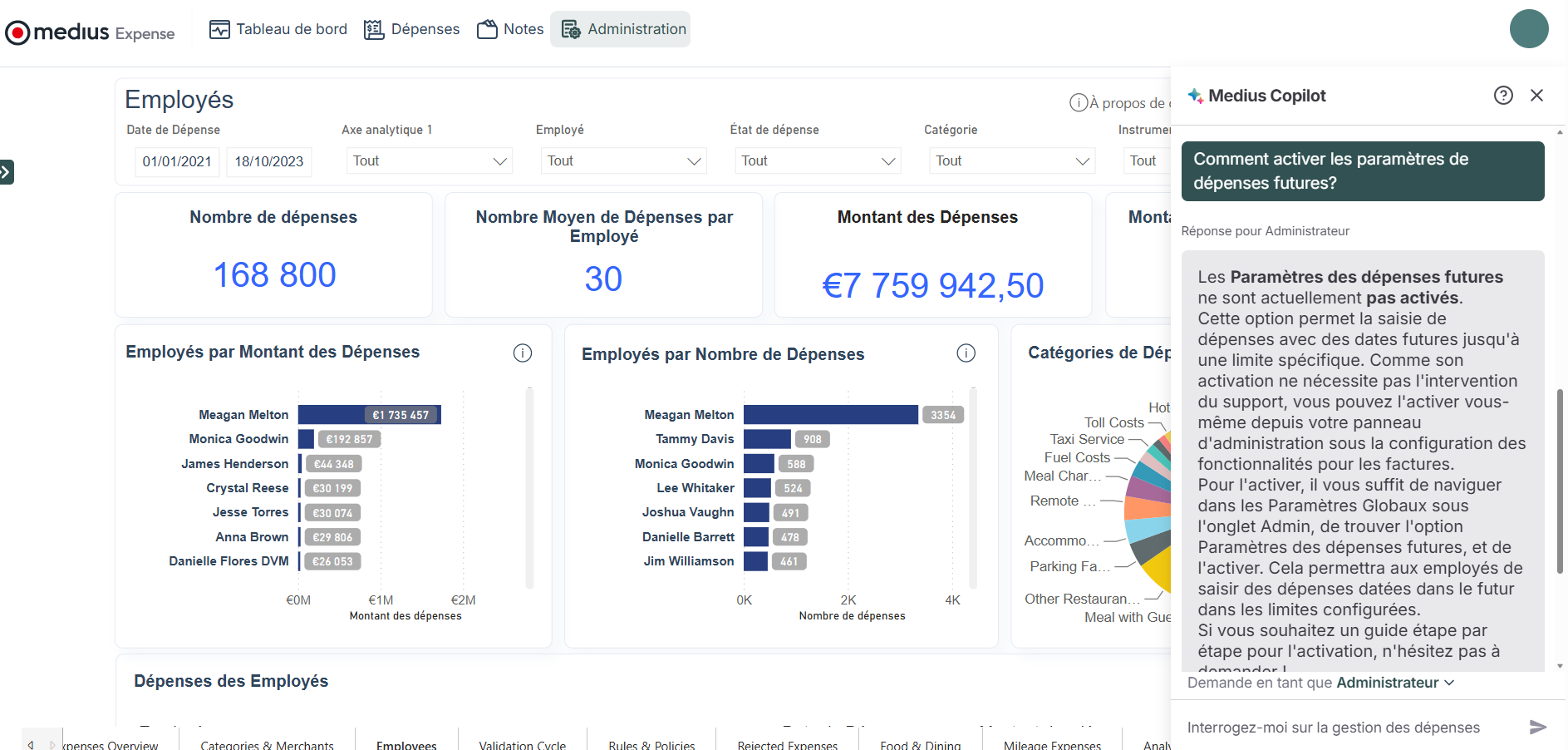
Task: Switch to Rejected Expenses tab
Action: pyautogui.click(x=787, y=745)
